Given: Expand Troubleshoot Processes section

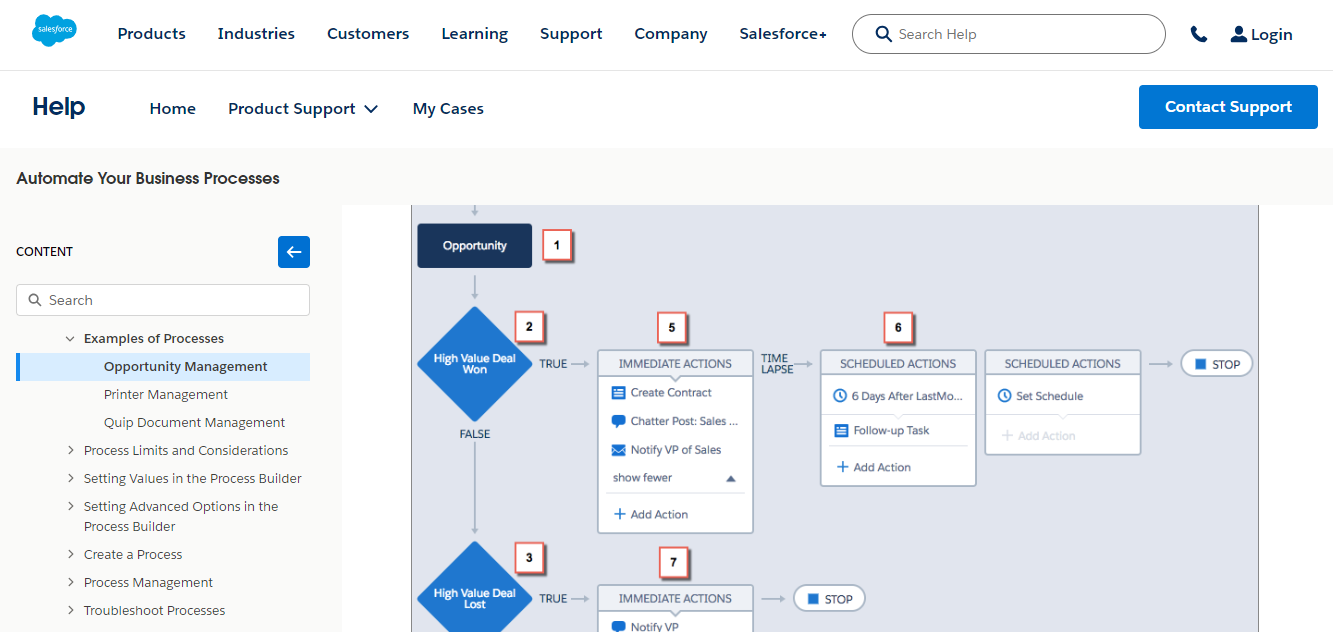Looking at the screenshot, I should coord(70,611).
